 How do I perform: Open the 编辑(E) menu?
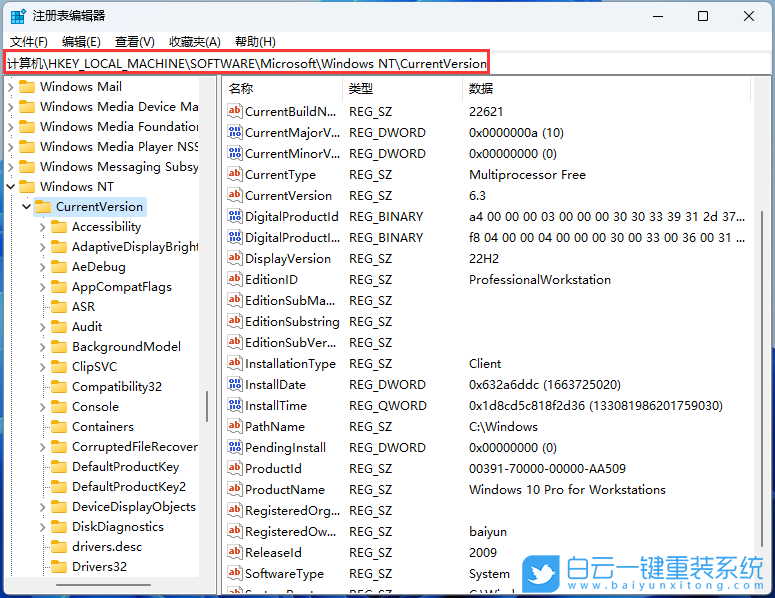coord(81,42)
